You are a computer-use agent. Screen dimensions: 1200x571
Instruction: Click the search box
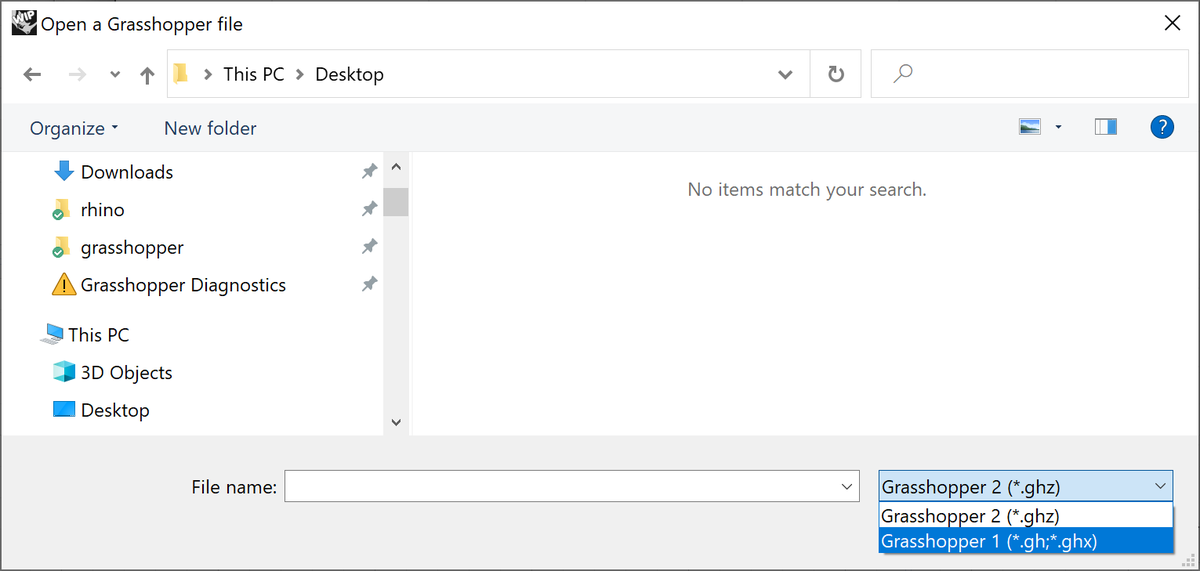point(1030,74)
